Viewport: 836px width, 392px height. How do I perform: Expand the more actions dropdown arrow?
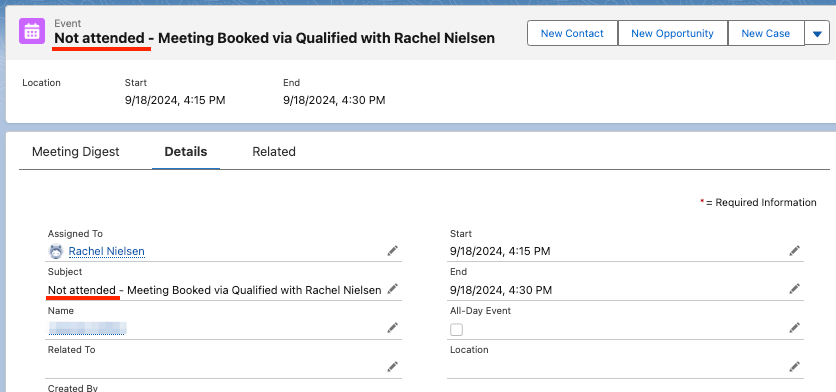(817, 34)
